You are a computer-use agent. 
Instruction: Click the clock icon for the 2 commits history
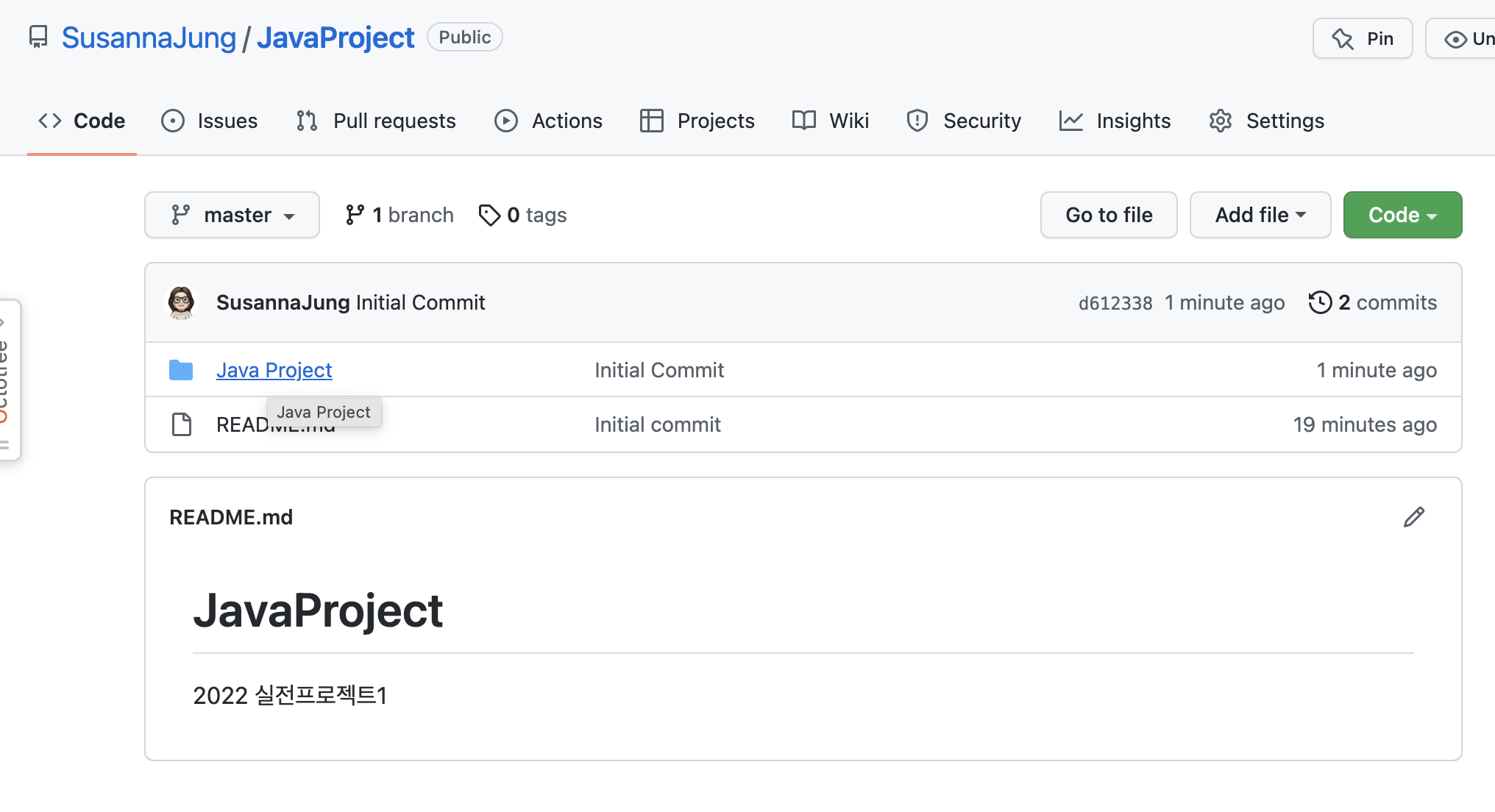tap(1320, 302)
